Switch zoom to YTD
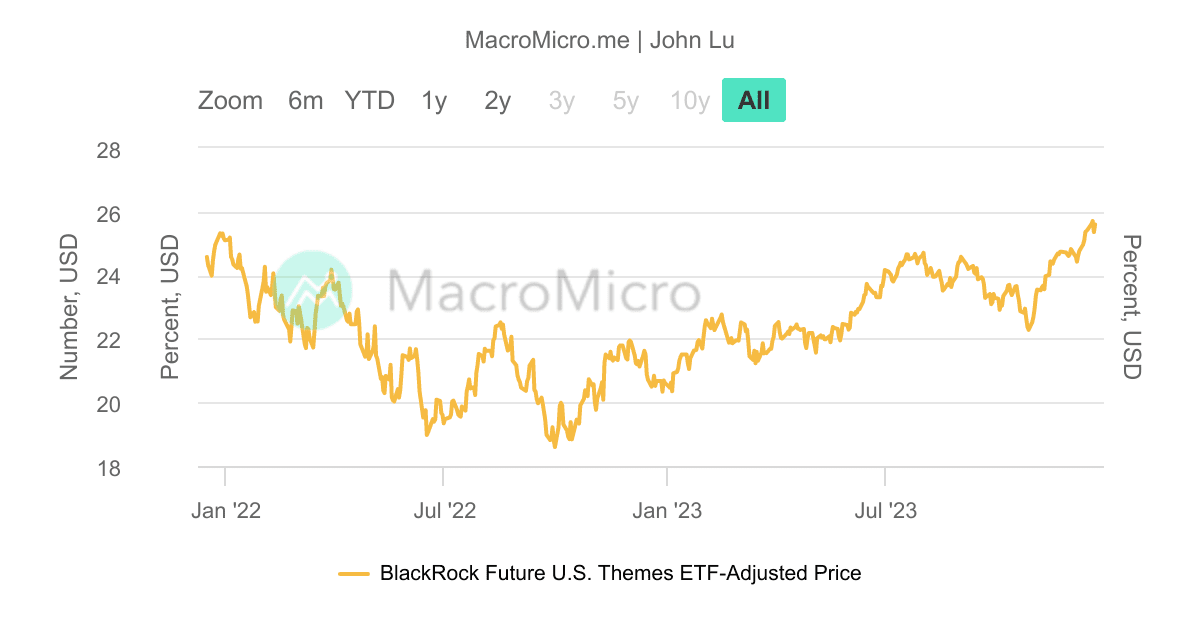This screenshot has width=1200, height=630. (x=370, y=100)
